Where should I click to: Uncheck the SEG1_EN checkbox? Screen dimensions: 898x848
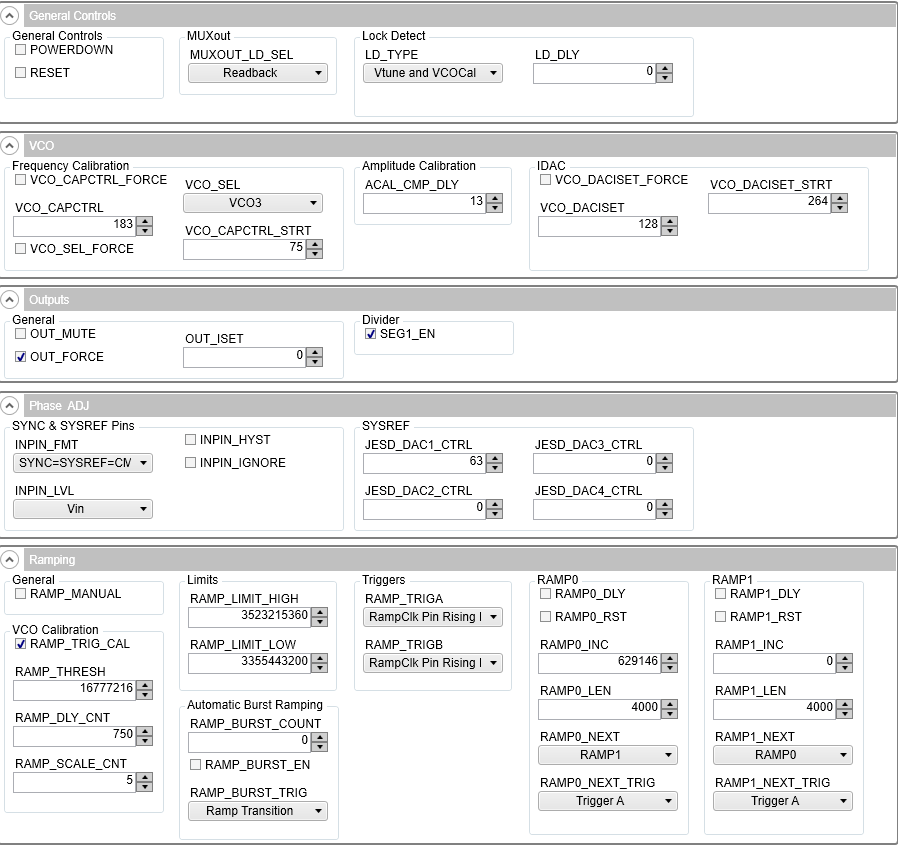coord(371,334)
